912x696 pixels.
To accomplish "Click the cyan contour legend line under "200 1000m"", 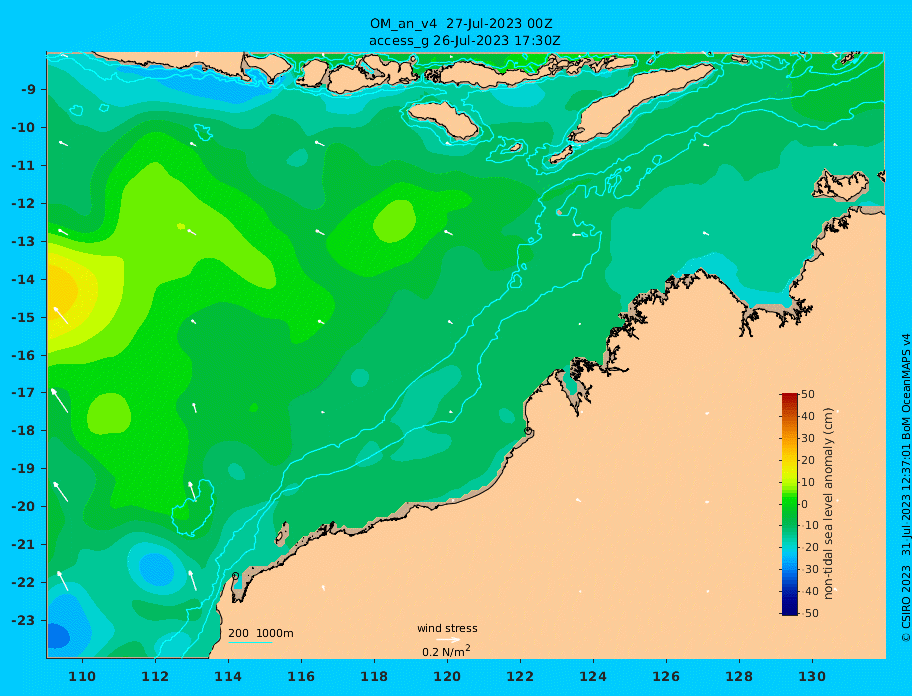I will pyautogui.click(x=250, y=643).
